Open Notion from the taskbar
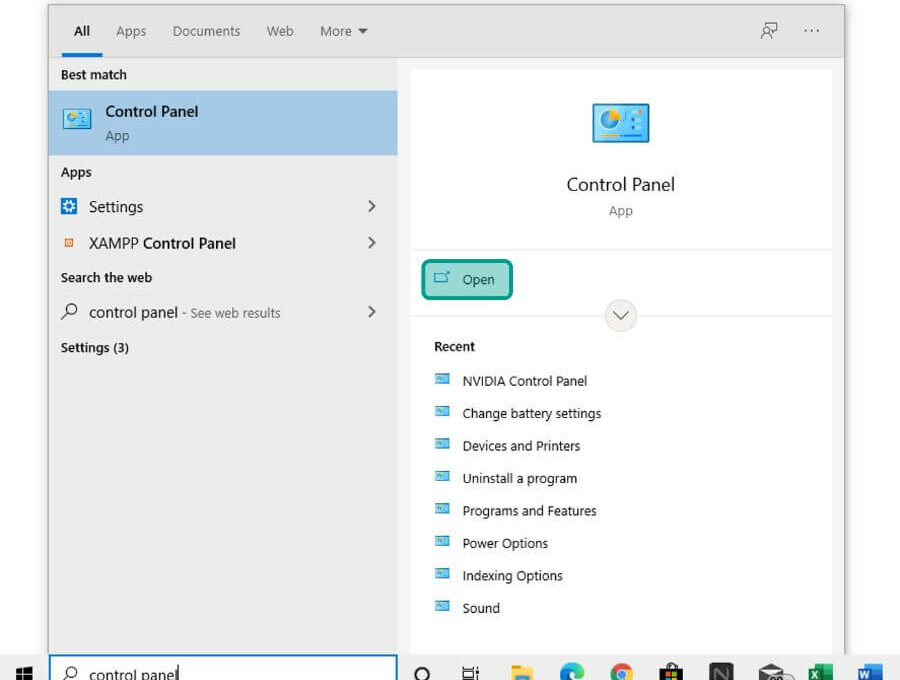900x680 pixels. click(721, 672)
